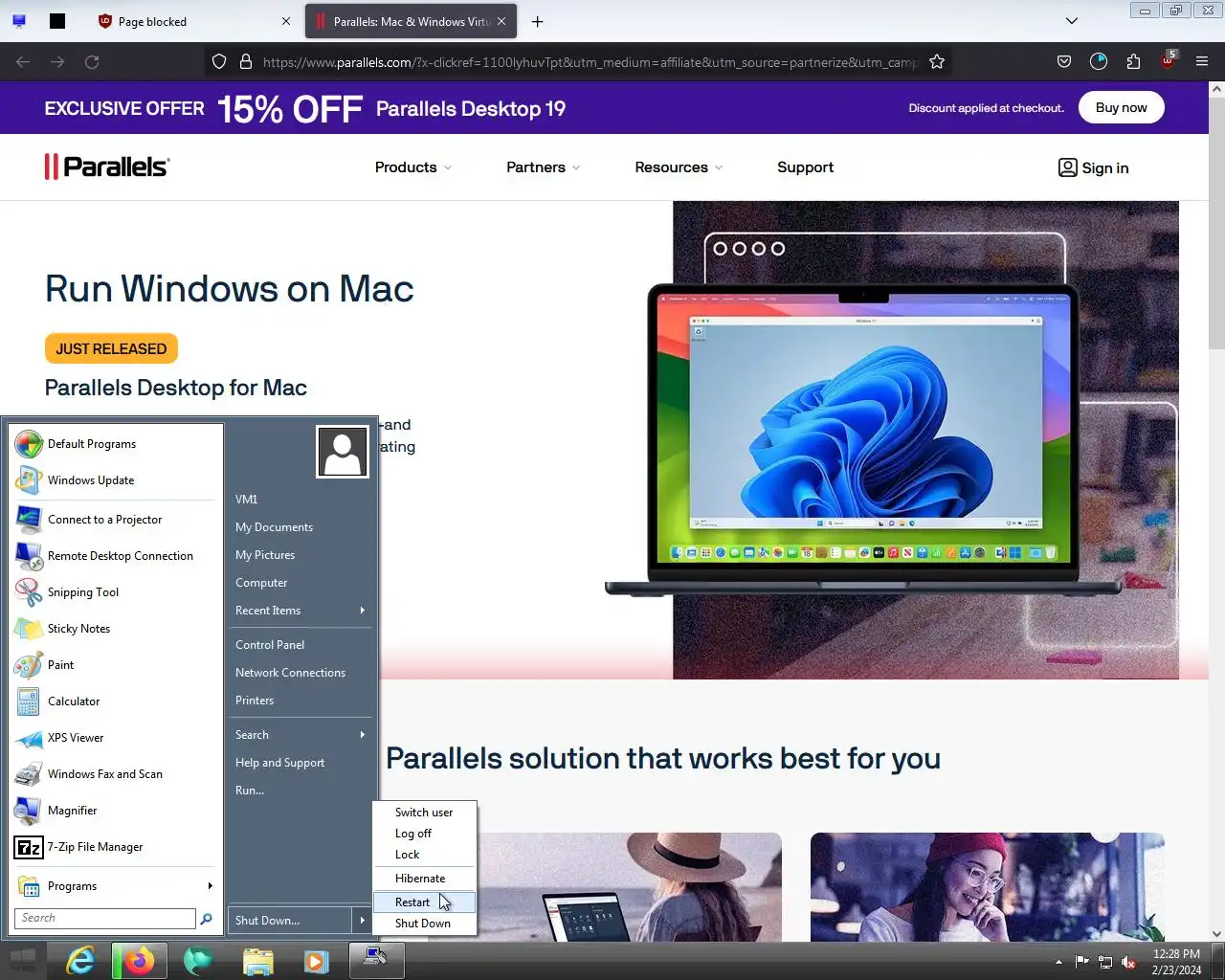Switch to Firefox taskbar button

140,960
